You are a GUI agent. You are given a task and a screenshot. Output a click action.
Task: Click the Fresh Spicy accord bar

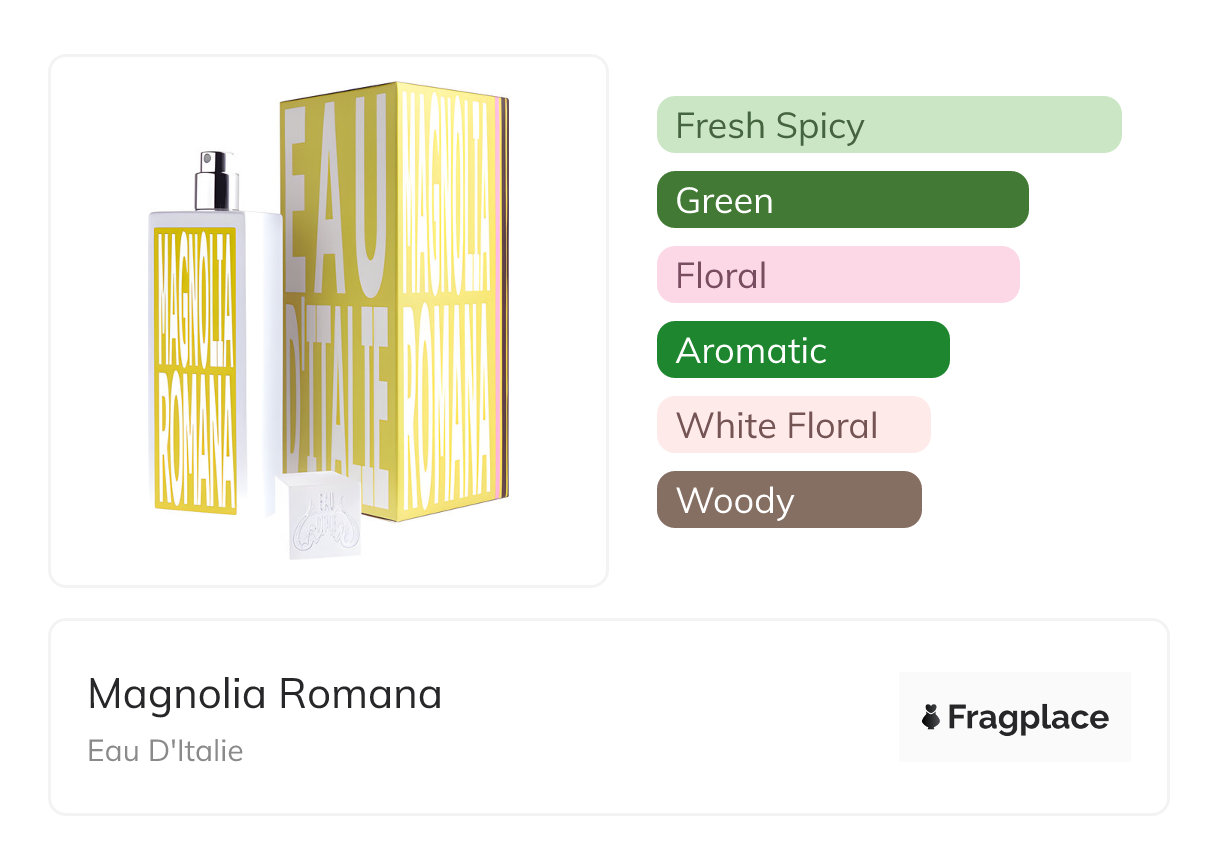point(888,125)
